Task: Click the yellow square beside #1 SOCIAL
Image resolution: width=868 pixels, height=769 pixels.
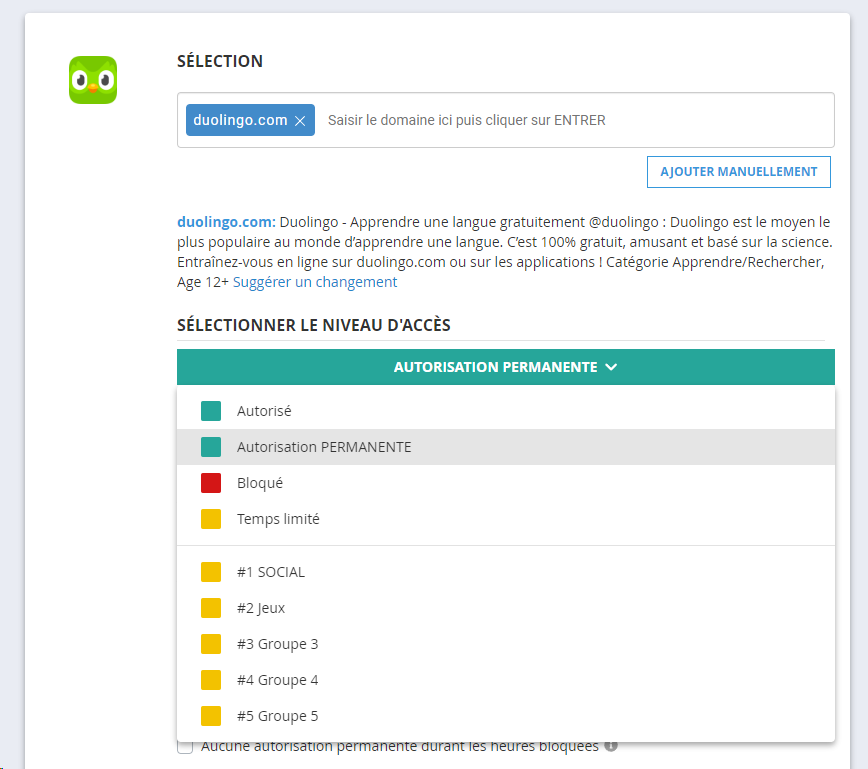Action: coord(209,571)
